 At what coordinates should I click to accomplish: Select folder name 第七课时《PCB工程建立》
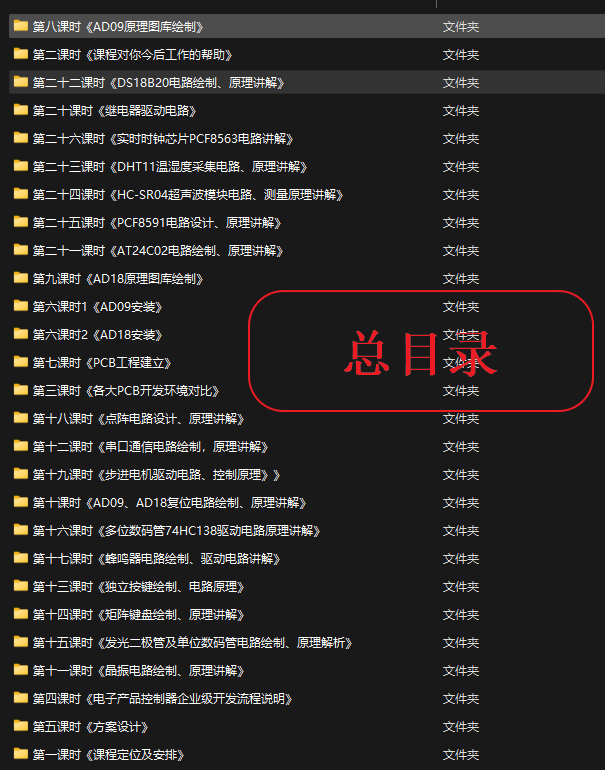102,362
